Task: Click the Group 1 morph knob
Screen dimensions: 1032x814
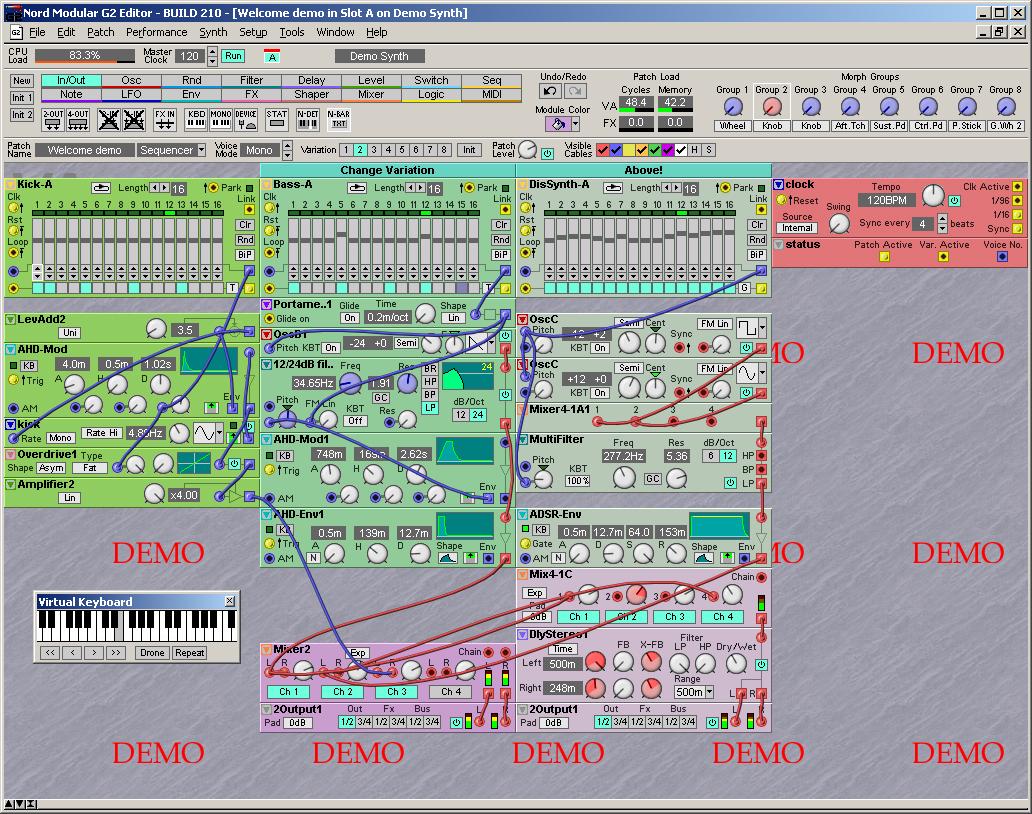Action: [x=733, y=107]
